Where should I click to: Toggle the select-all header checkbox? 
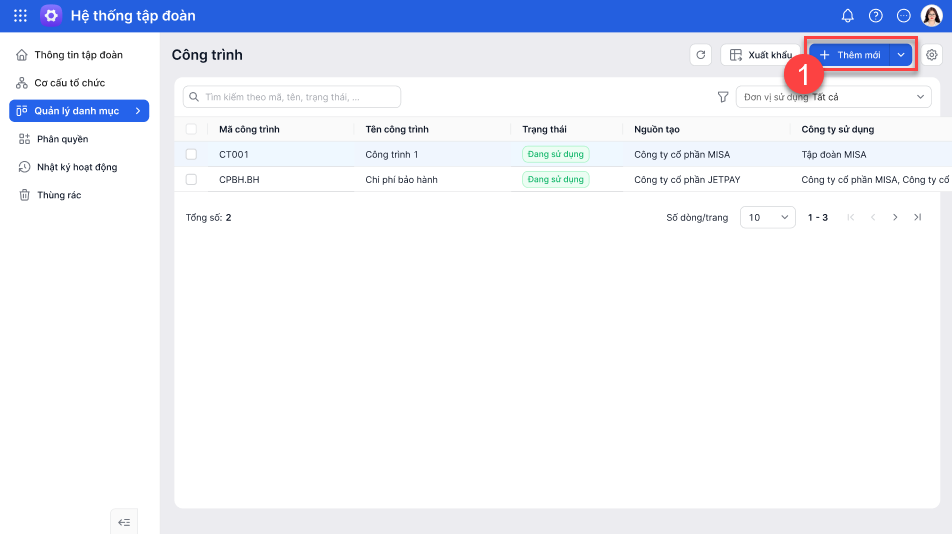pyautogui.click(x=191, y=129)
